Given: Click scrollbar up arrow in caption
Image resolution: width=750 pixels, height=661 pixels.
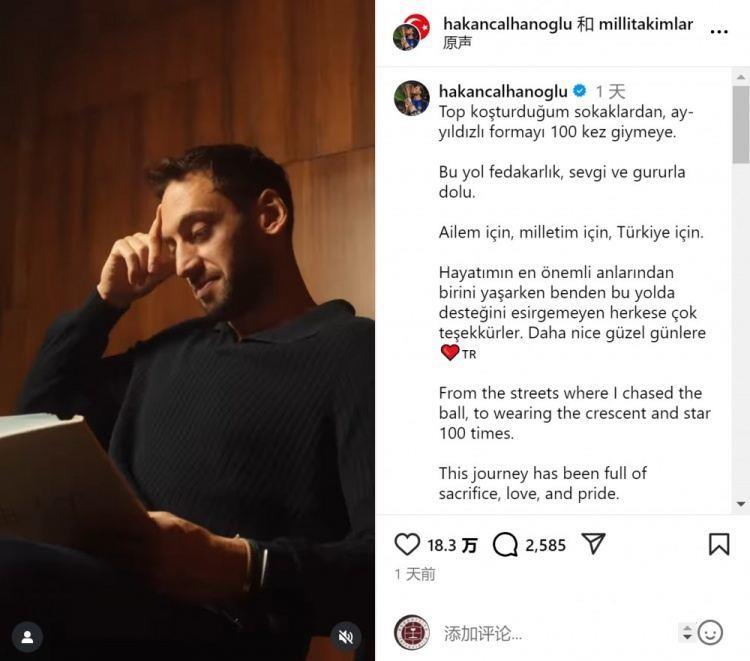Looking at the screenshot, I should pos(740,77).
